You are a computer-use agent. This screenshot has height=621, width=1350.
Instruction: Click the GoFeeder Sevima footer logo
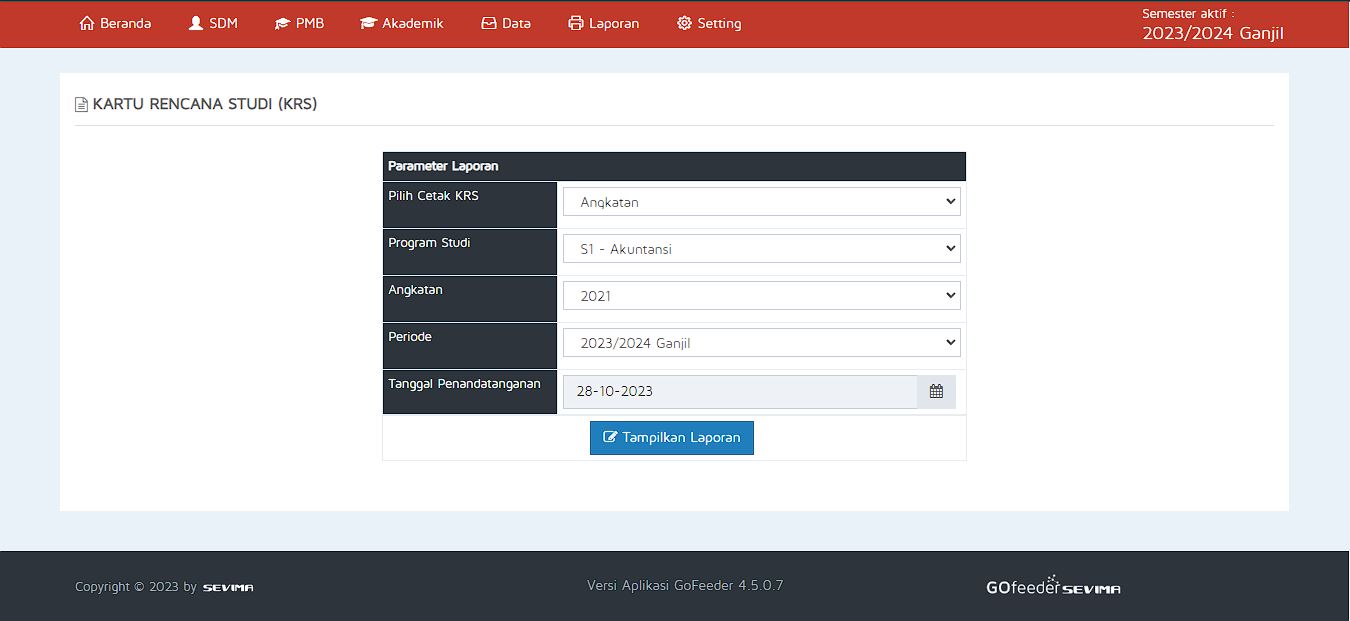(x=1053, y=587)
